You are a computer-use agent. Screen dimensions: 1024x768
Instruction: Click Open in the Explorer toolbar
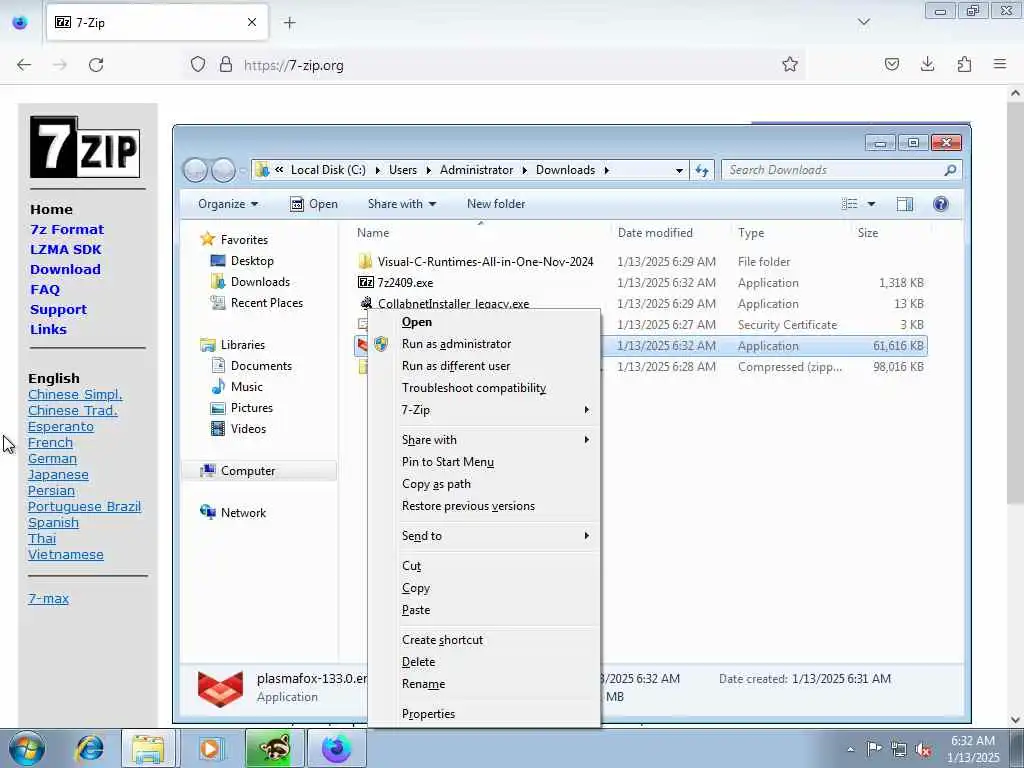point(314,204)
